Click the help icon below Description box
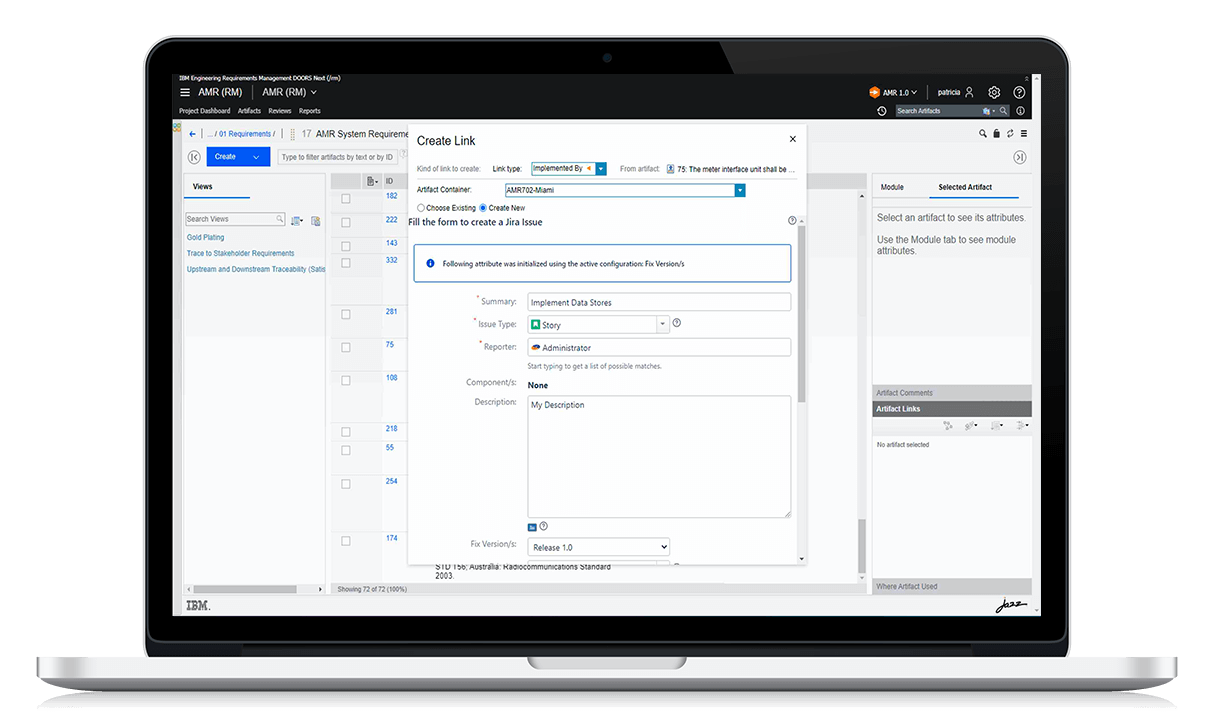Image resolution: width=1214 pixels, height=725 pixels. pyautogui.click(x=544, y=526)
